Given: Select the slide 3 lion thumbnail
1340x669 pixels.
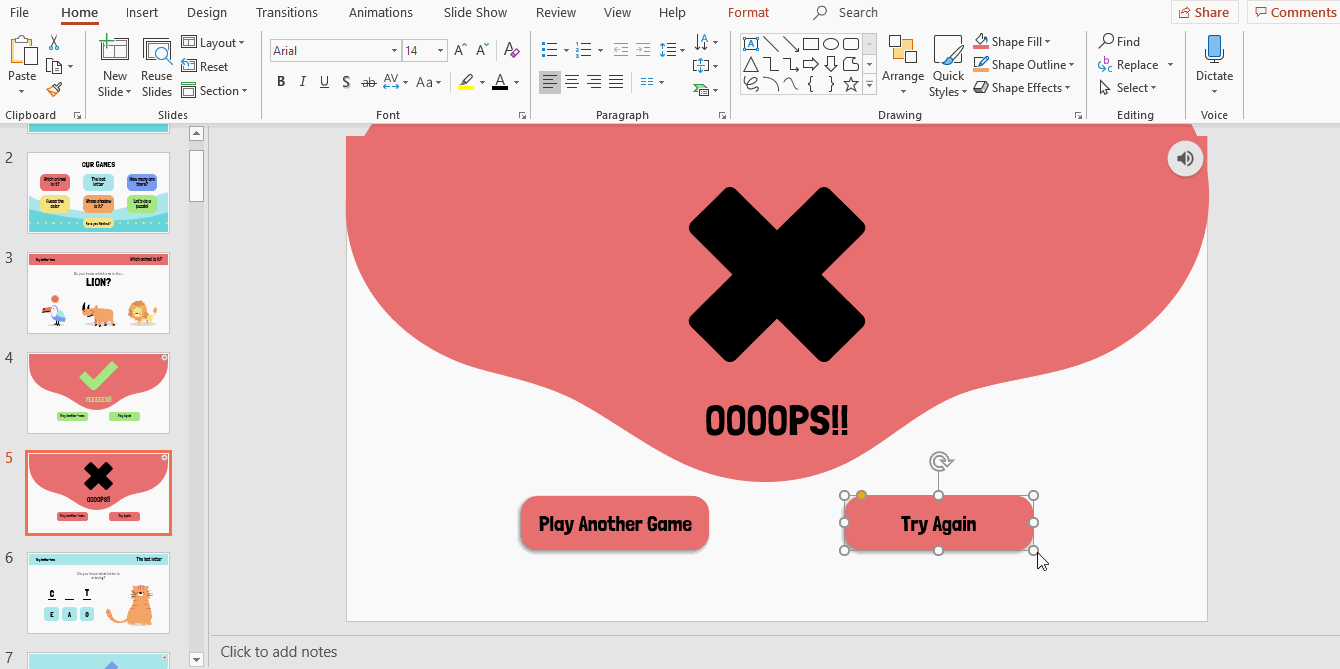Looking at the screenshot, I should pos(98,293).
